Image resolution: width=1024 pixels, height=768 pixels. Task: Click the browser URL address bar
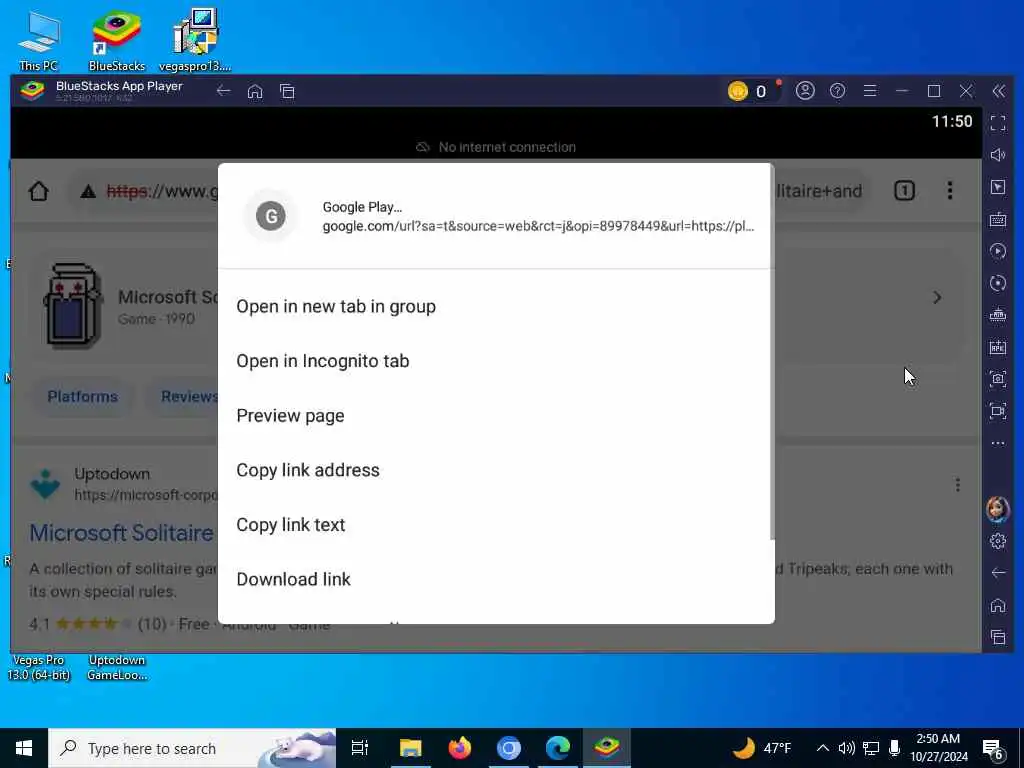[x=467, y=191]
